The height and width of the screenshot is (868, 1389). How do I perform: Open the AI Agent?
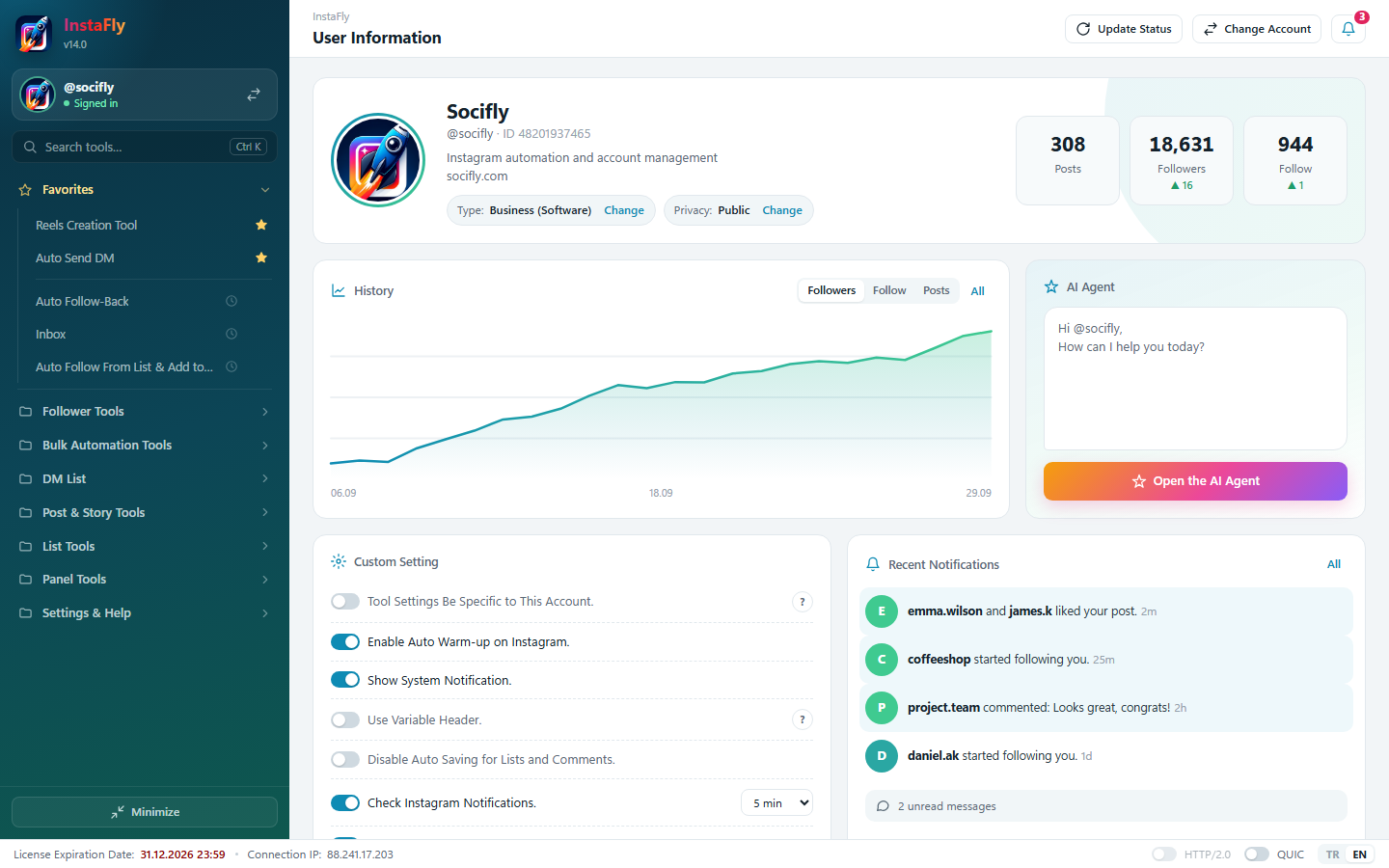[x=1195, y=481]
